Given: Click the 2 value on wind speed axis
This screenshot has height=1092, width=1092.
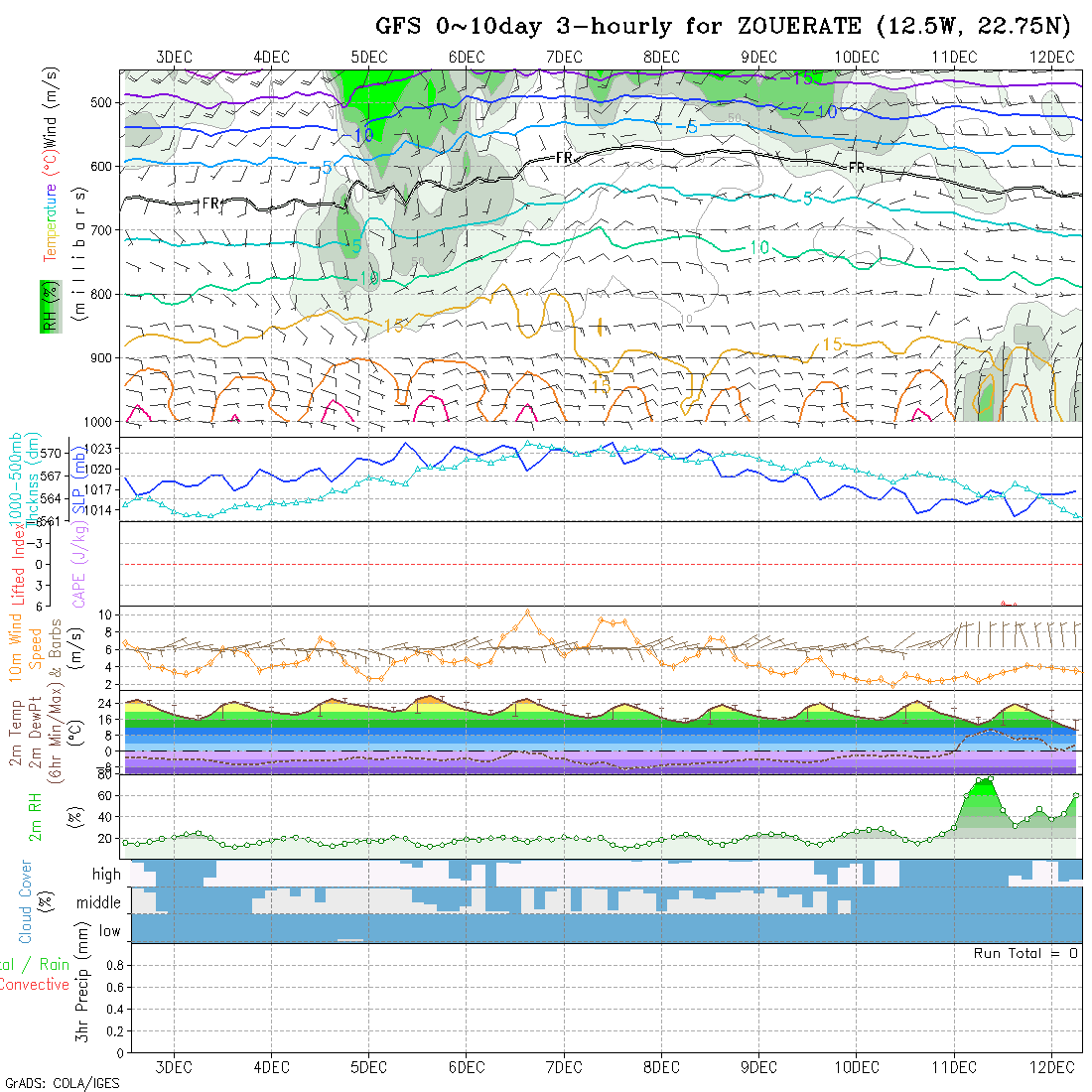Looking at the screenshot, I should [108, 685].
